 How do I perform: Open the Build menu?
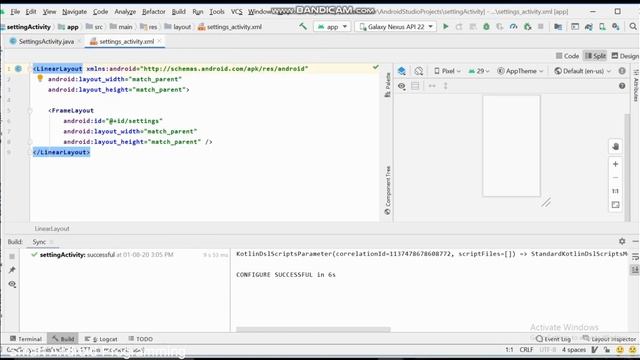(x=178, y=11)
